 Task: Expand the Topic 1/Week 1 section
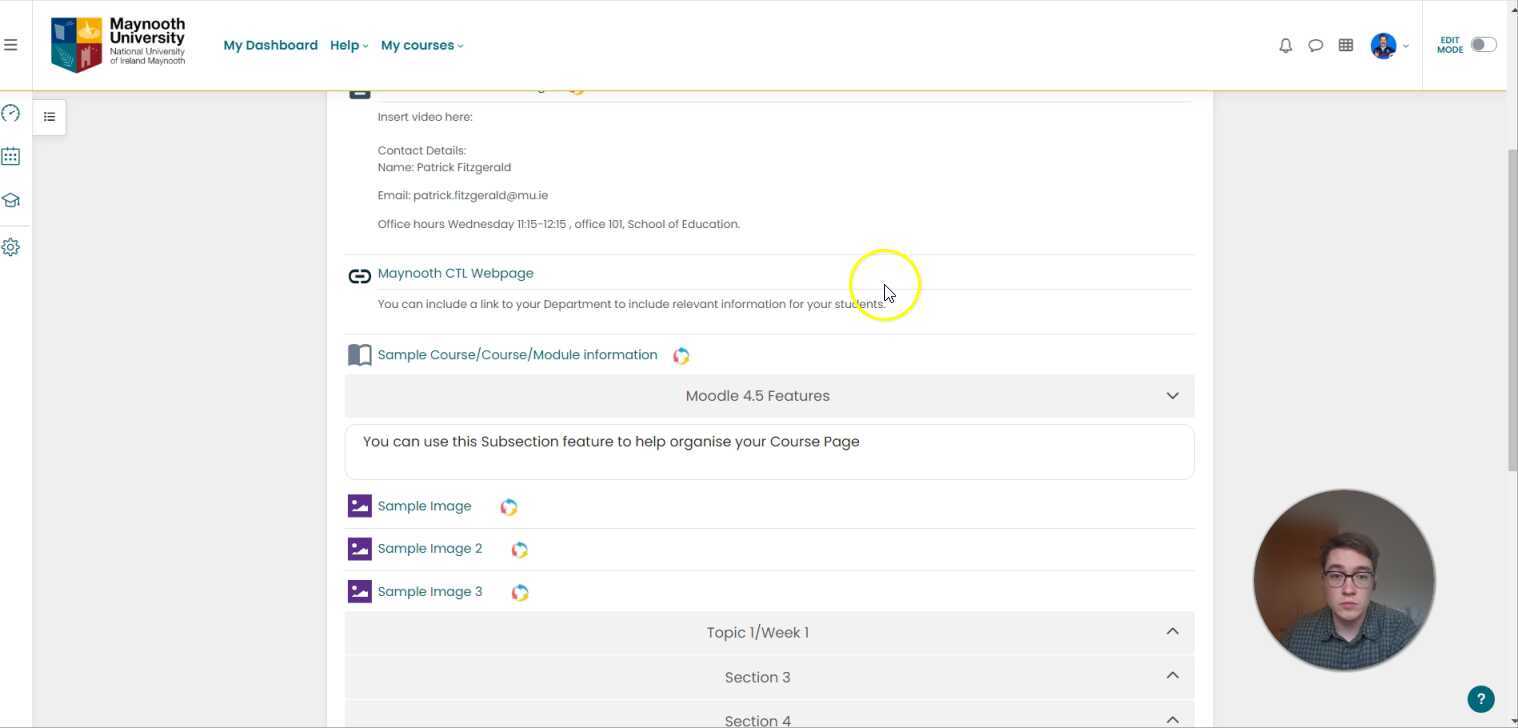coord(1172,632)
